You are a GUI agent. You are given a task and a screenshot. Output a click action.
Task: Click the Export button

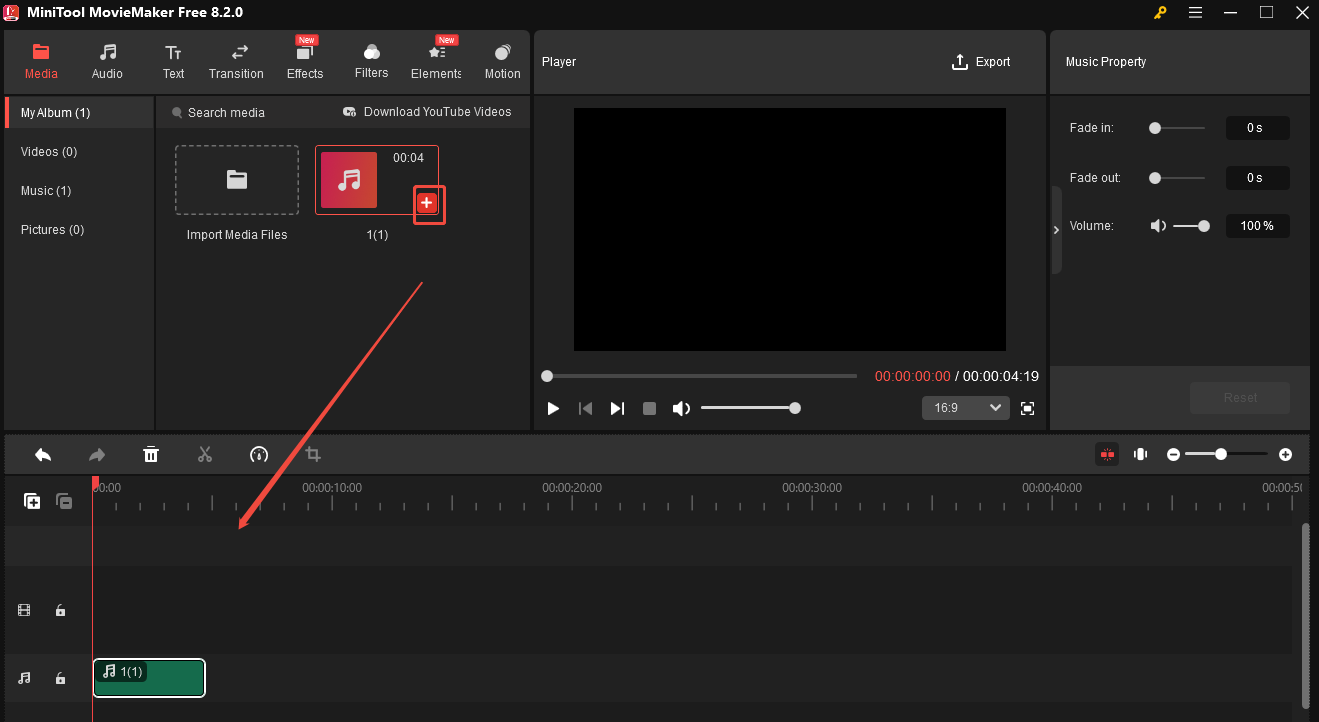pos(980,62)
